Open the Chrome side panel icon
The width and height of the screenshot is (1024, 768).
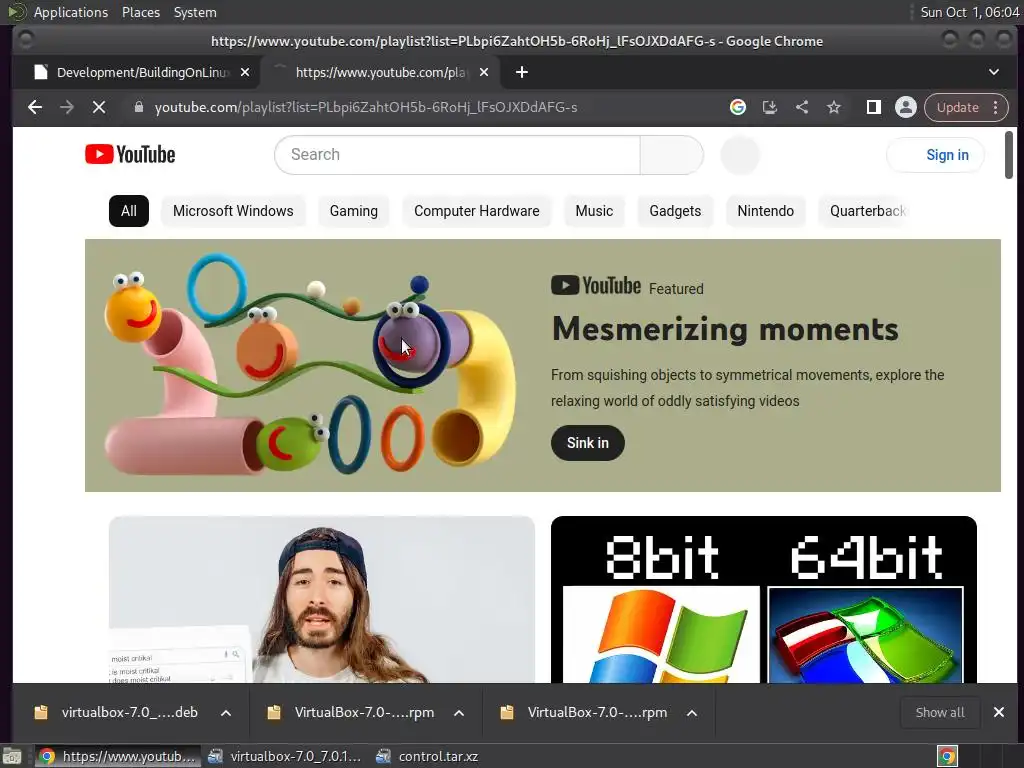coord(874,107)
